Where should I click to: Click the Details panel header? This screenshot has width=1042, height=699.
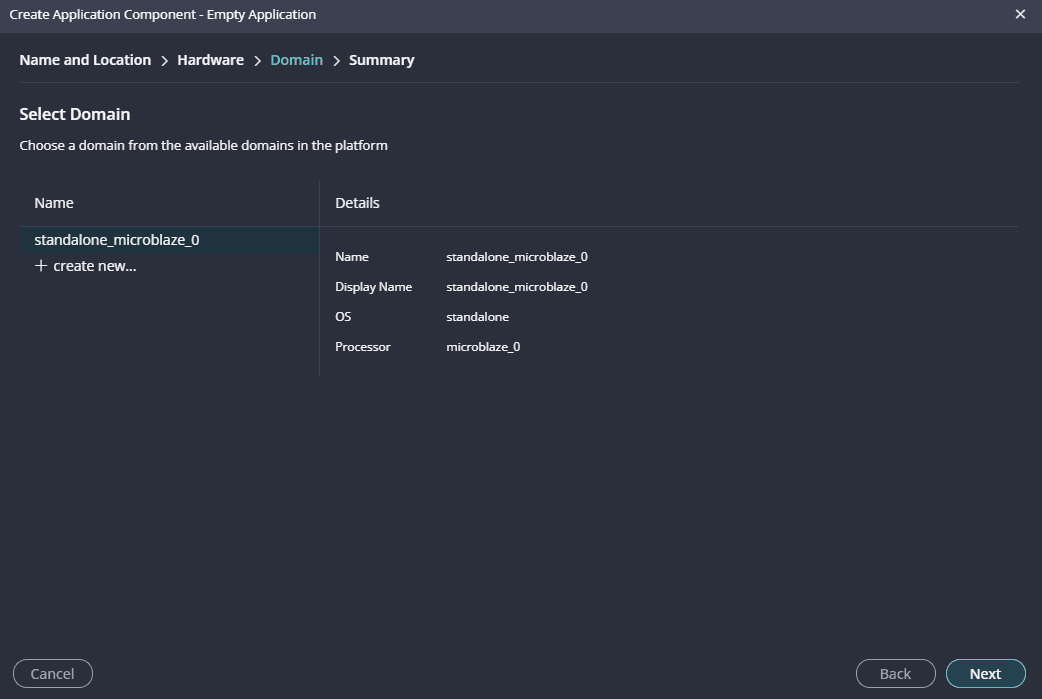(357, 203)
